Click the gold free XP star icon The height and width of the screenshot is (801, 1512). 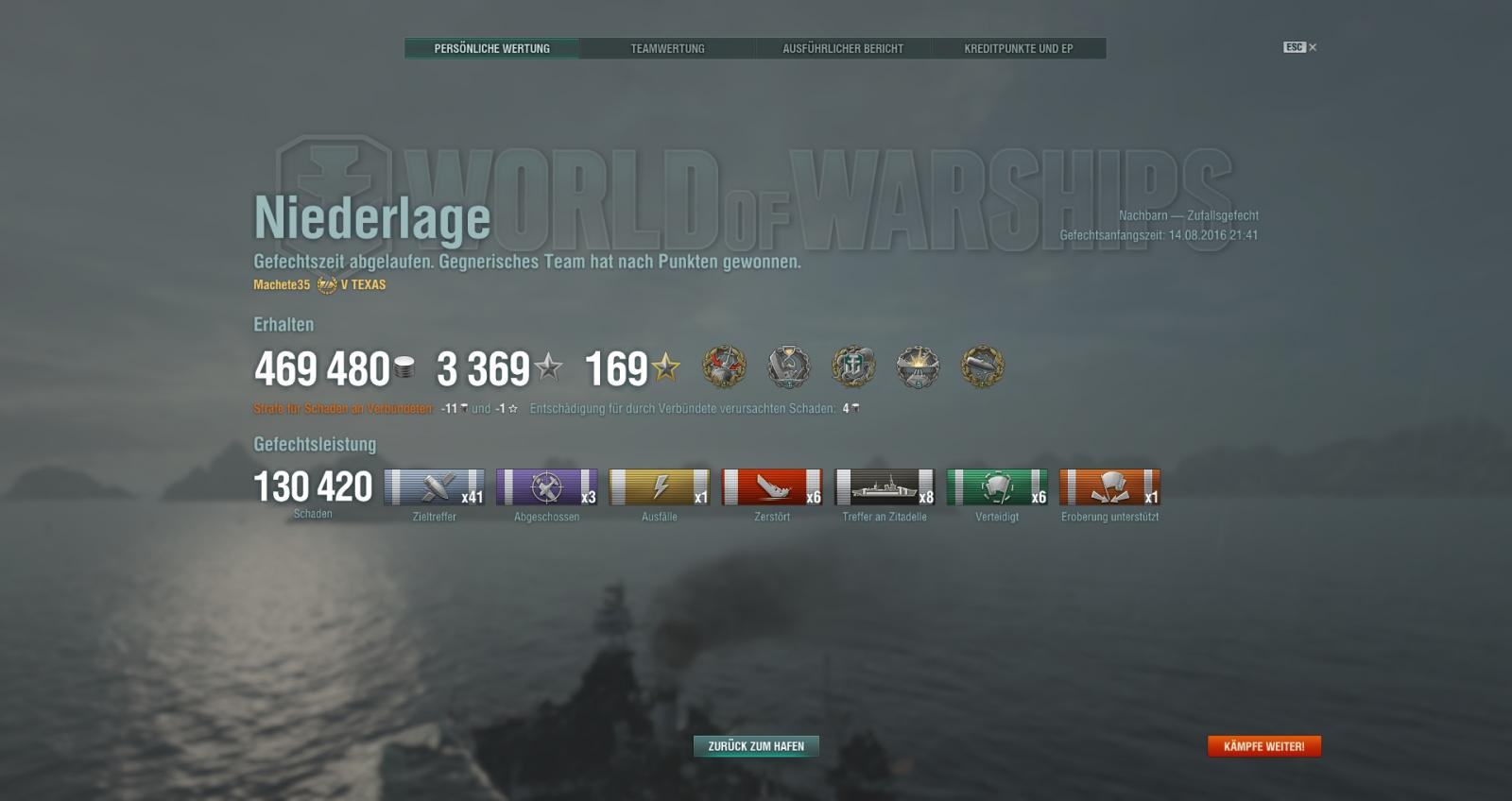[x=665, y=367]
